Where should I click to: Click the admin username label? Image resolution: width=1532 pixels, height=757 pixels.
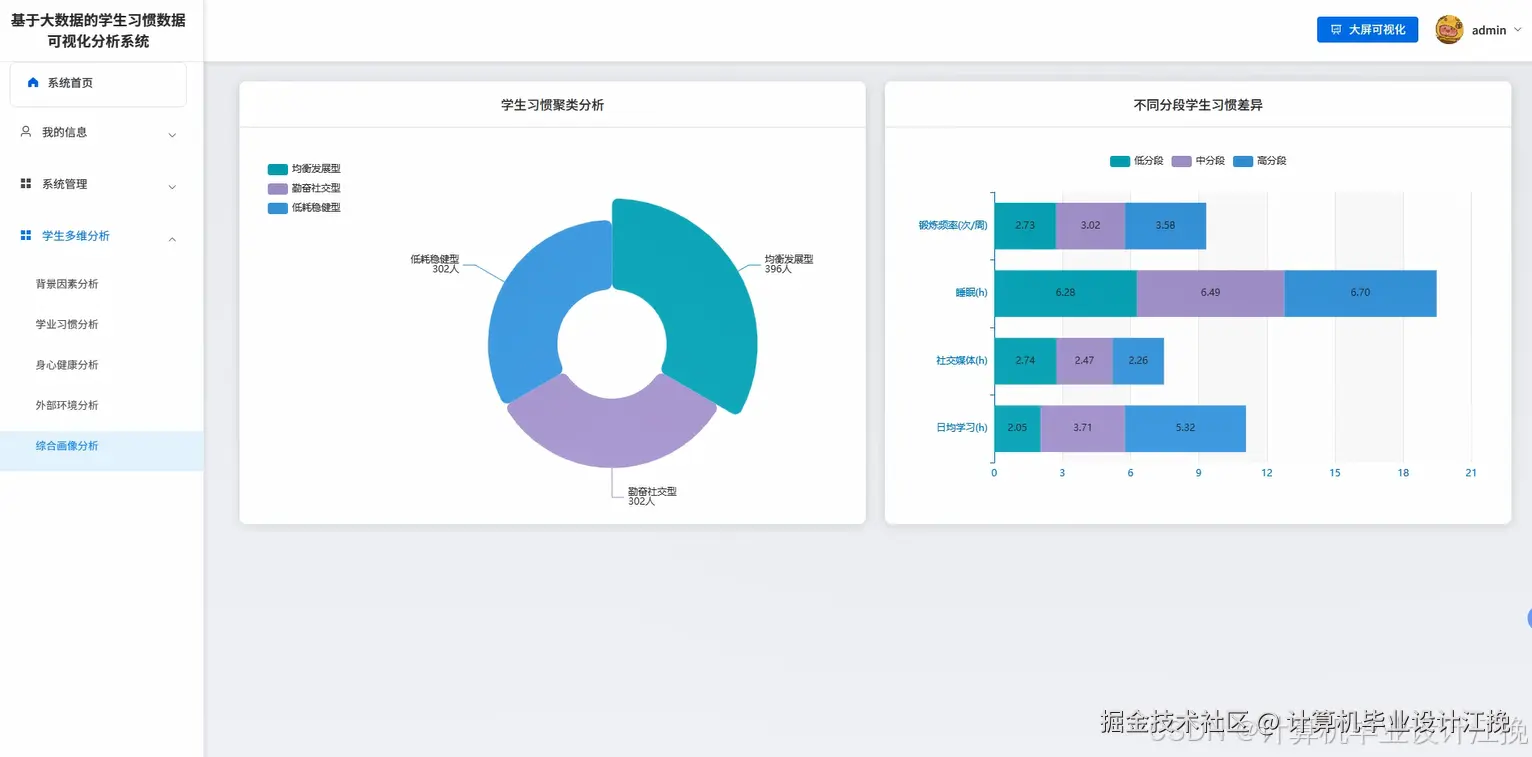pos(1489,30)
